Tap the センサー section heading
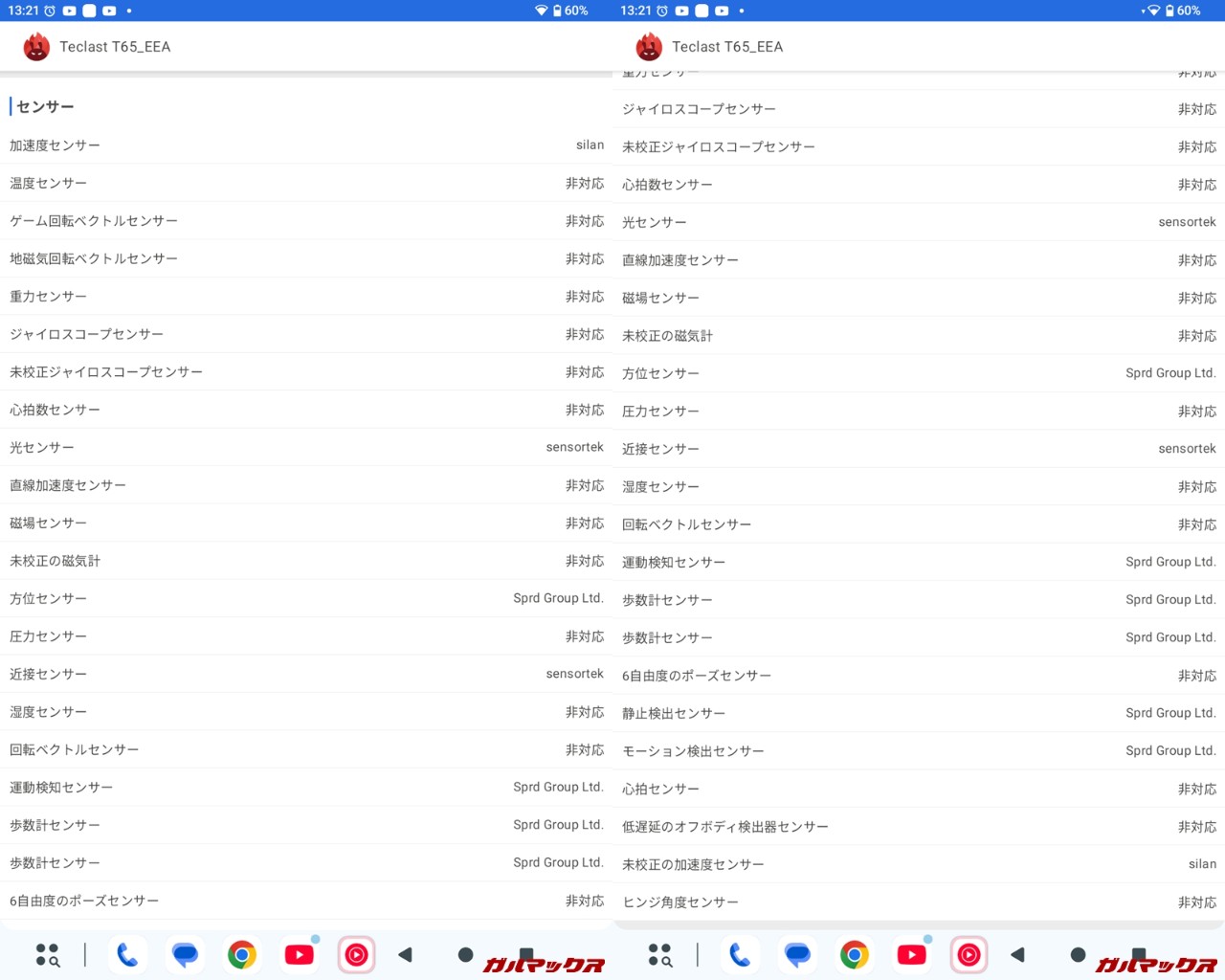Image resolution: width=1225 pixels, height=980 pixels. pos(45,106)
